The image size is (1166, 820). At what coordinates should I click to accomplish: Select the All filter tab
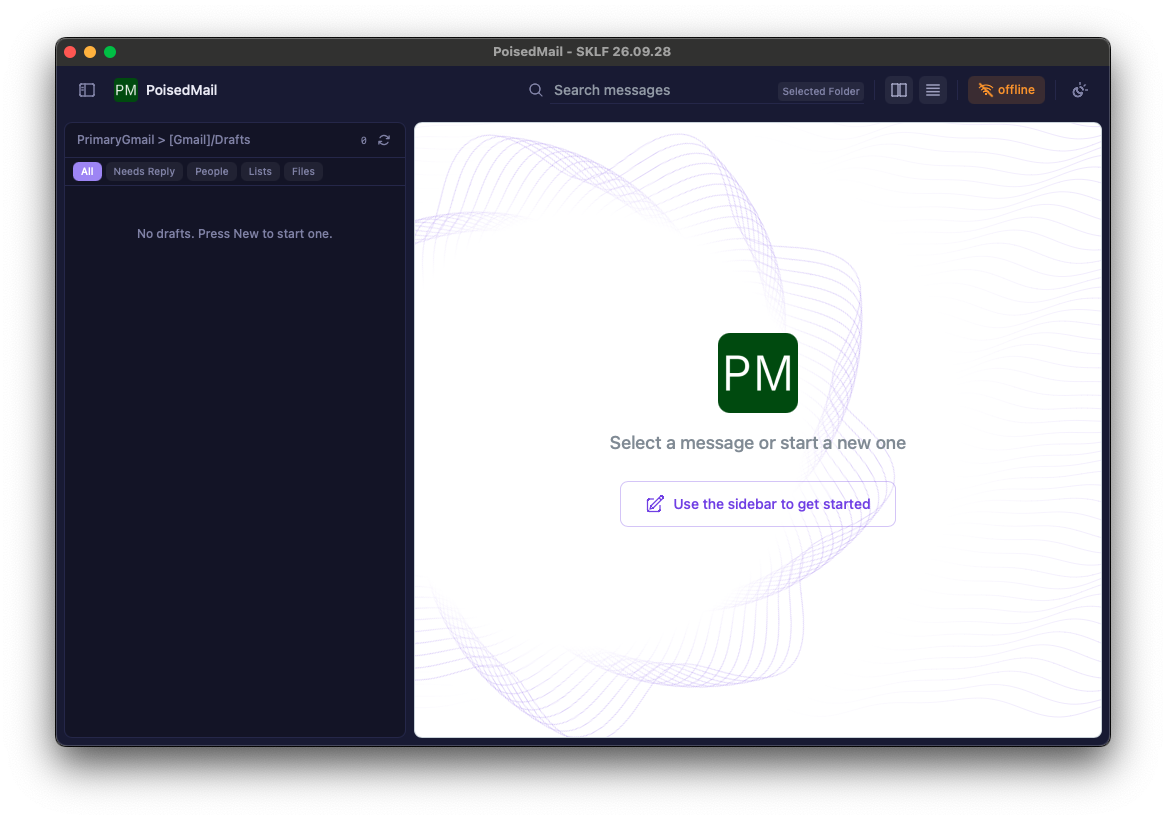87,171
